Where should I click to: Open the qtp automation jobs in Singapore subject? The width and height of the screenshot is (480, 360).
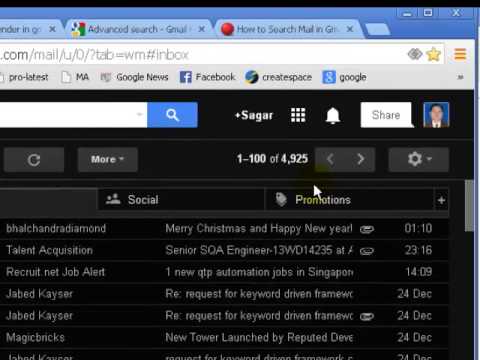(259, 272)
